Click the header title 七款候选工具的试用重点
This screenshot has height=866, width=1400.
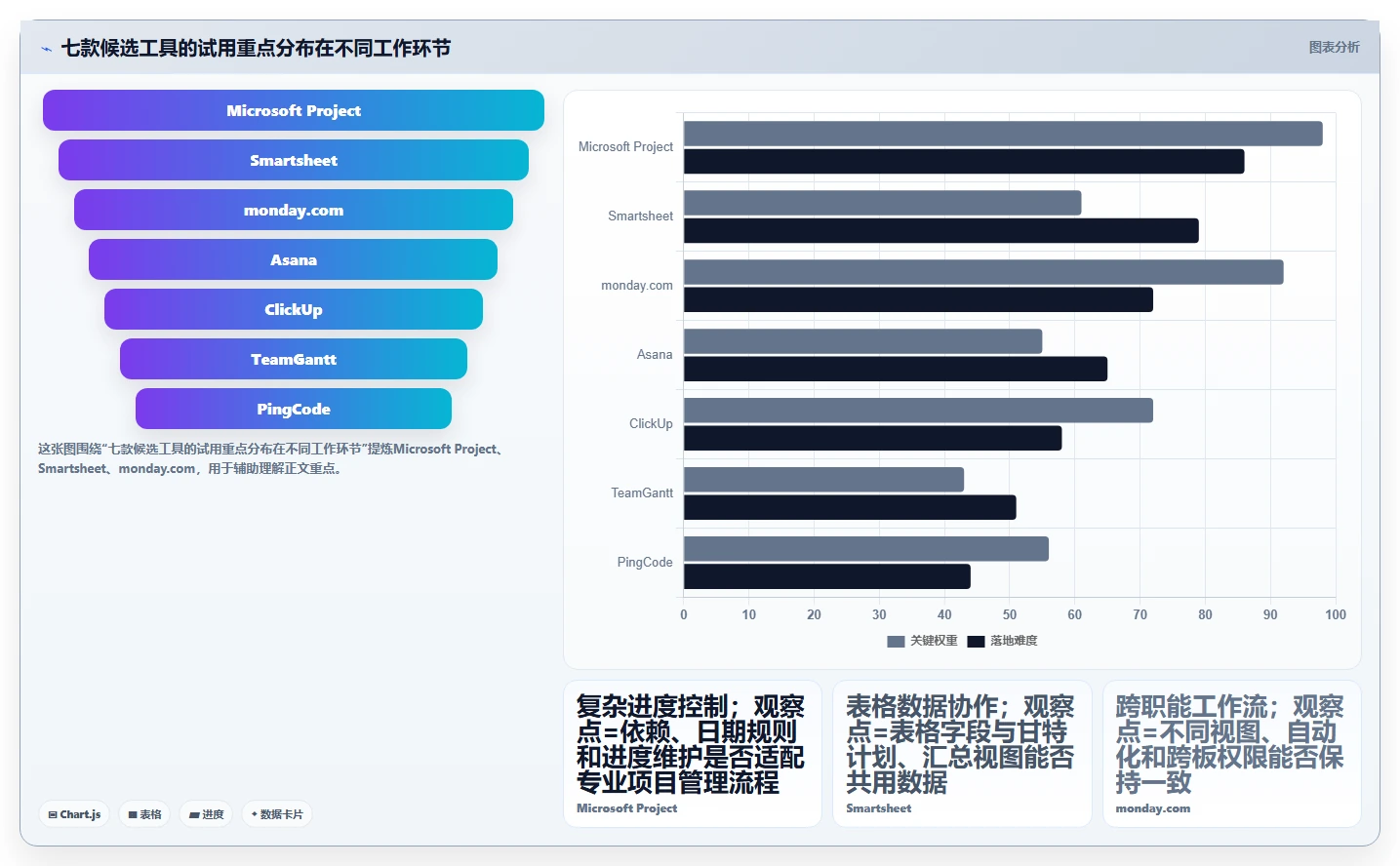256,48
